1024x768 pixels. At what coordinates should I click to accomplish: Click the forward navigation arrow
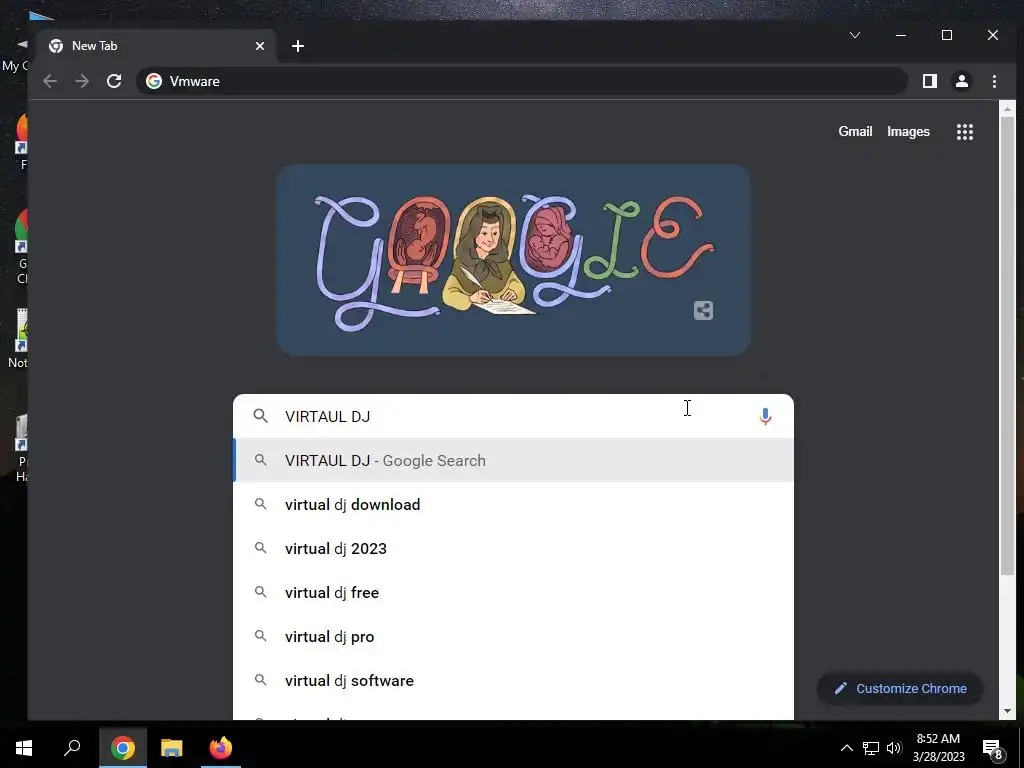(82, 81)
